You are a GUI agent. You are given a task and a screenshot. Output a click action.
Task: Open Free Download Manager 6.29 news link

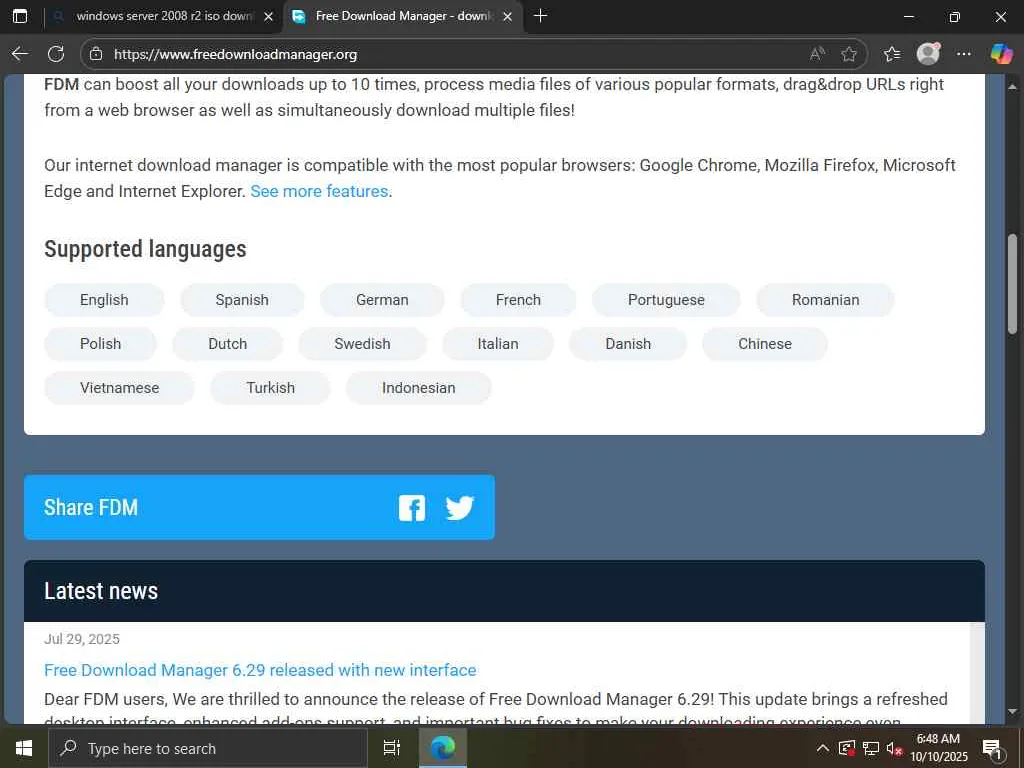click(x=260, y=670)
